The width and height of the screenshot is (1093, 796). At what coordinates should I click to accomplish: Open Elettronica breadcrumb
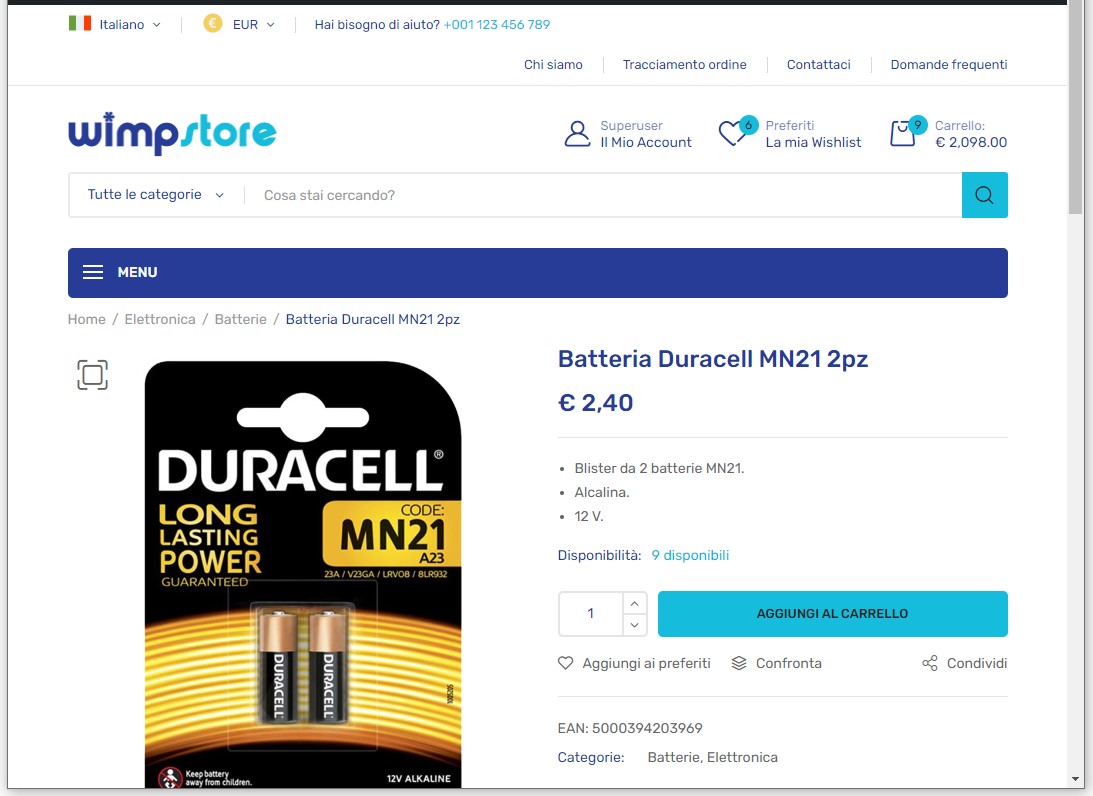tap(160, 319)
